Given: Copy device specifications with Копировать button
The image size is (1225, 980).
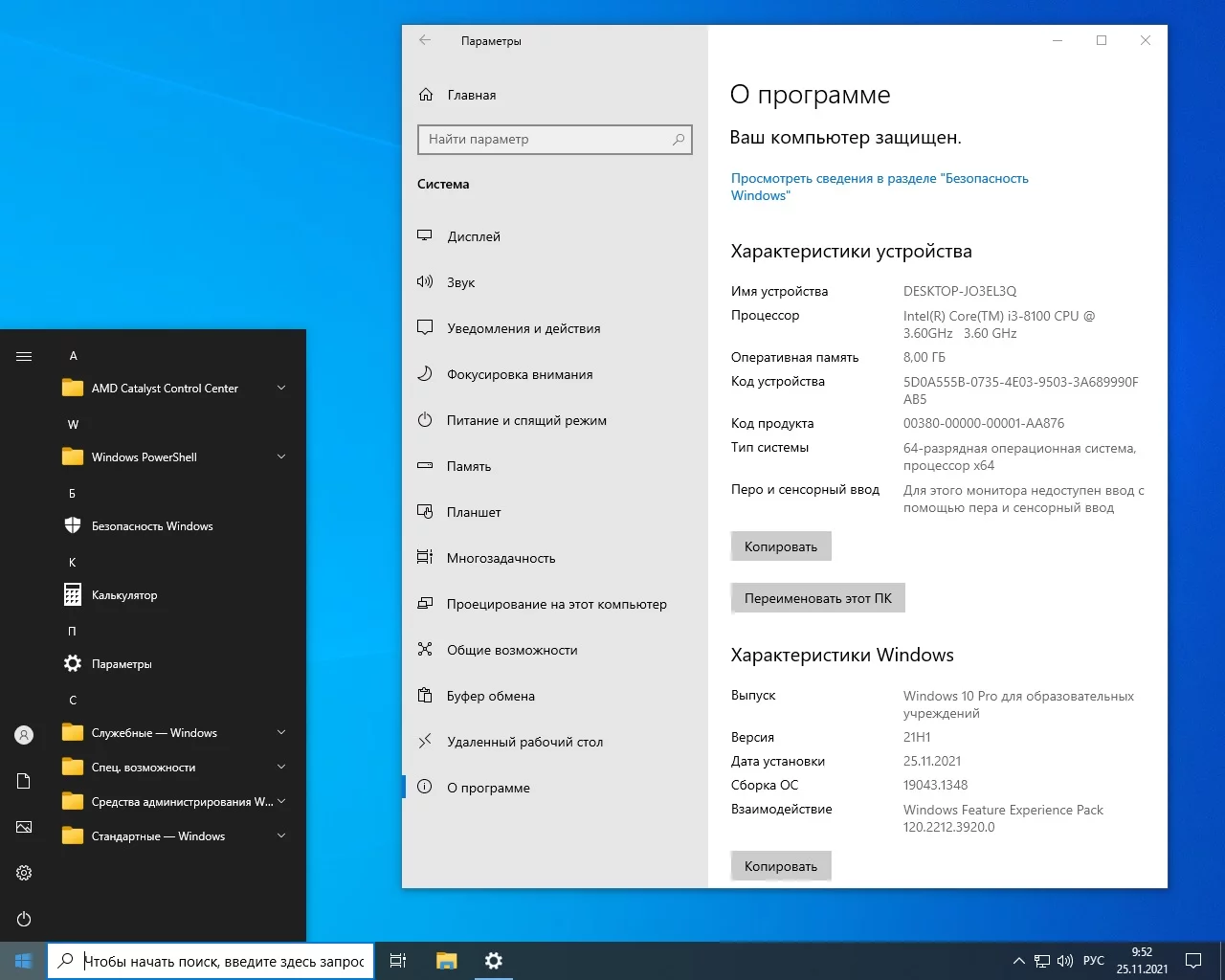Looking at the screenshot, I should pos(781,546).
